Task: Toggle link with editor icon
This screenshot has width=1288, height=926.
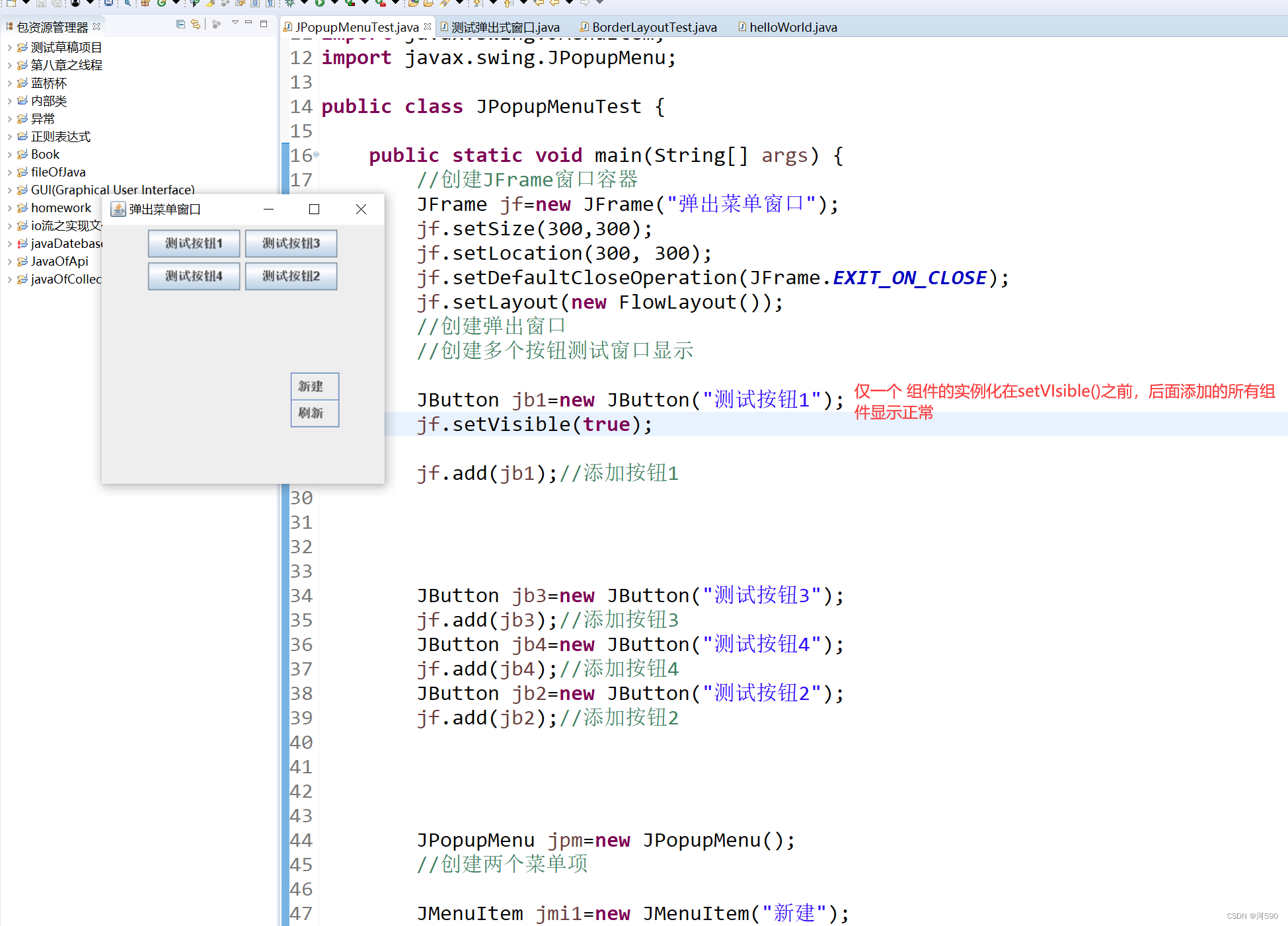Action: (x=196, y=24)
